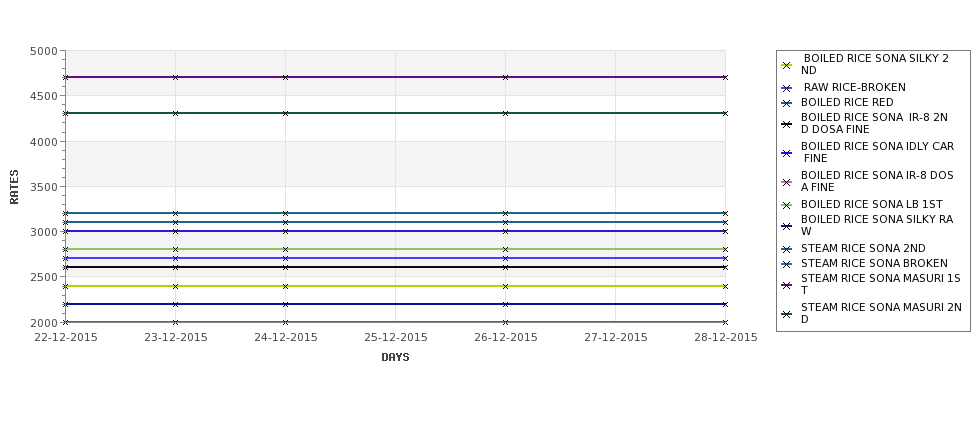The image size is (975, 429).
Task: Click the 2000 data point on 28-12-2015
Action: 725,322
